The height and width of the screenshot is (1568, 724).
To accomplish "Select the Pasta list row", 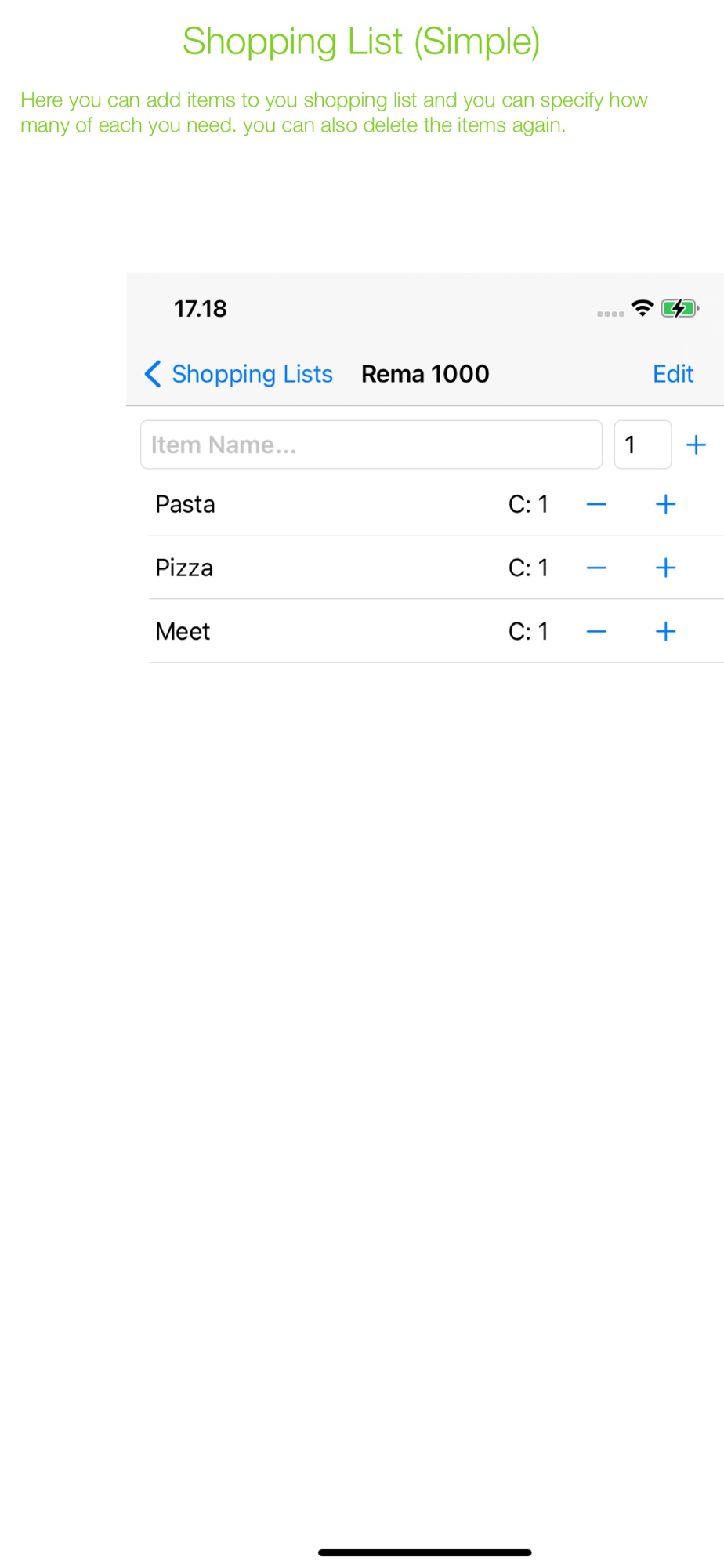I will [313, 505].
